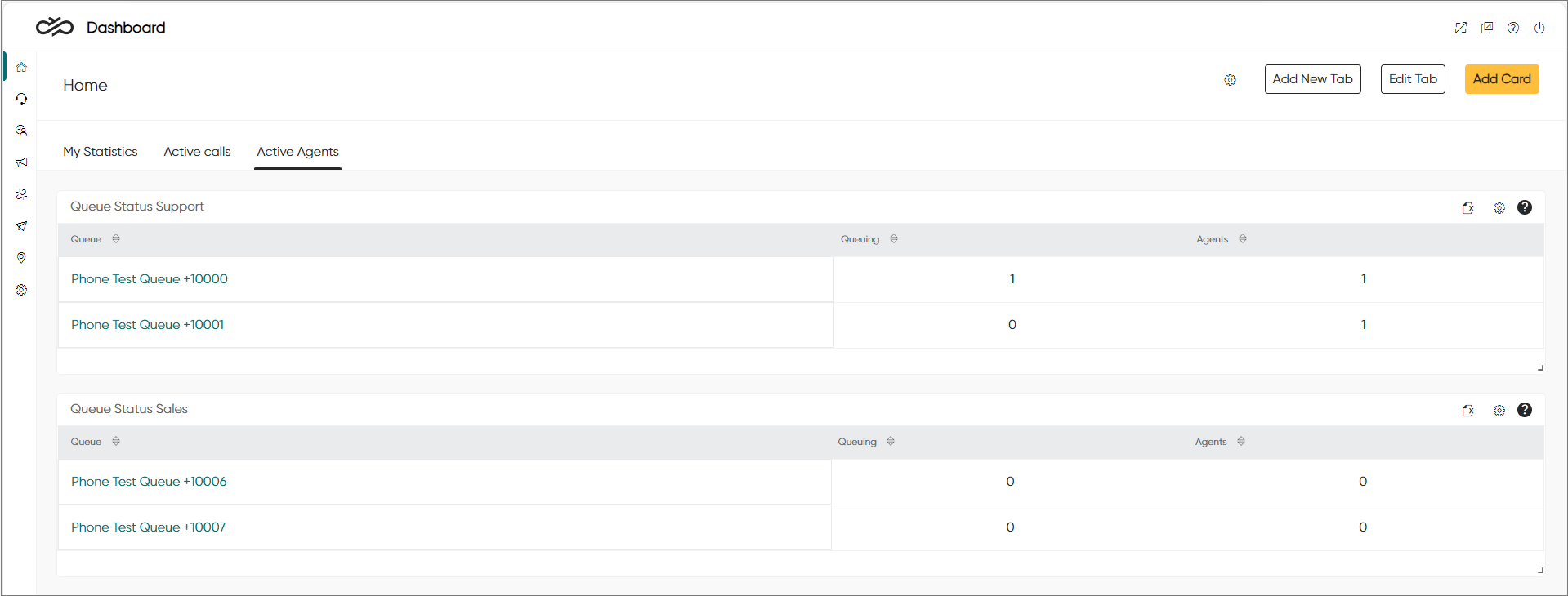
Task: Click the Home page heading
Action: [85, 86]
